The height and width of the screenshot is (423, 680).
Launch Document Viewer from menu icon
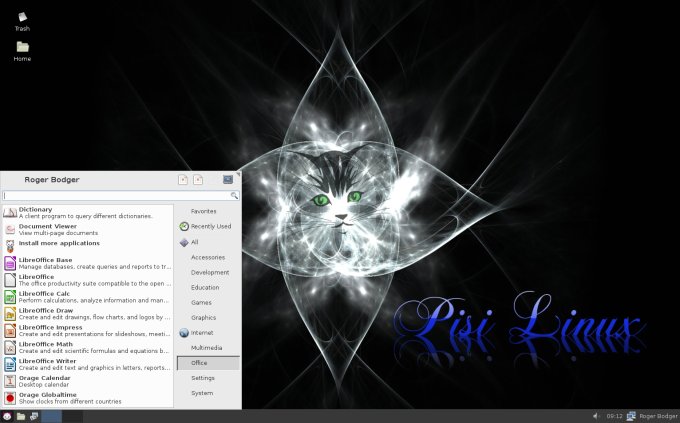tap(10, 229)
